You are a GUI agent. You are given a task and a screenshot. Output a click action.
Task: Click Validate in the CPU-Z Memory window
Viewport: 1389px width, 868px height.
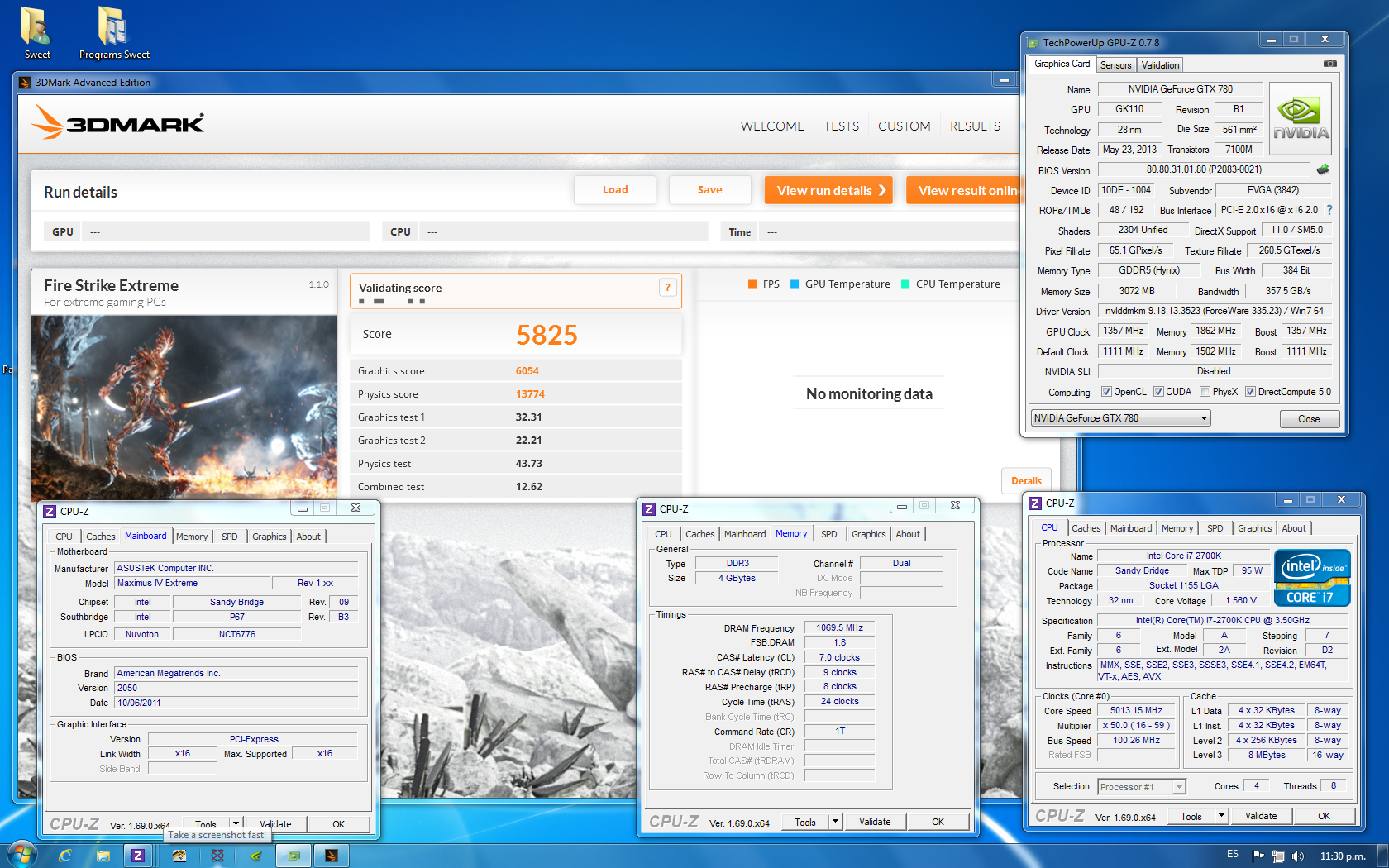pos(875,822)
